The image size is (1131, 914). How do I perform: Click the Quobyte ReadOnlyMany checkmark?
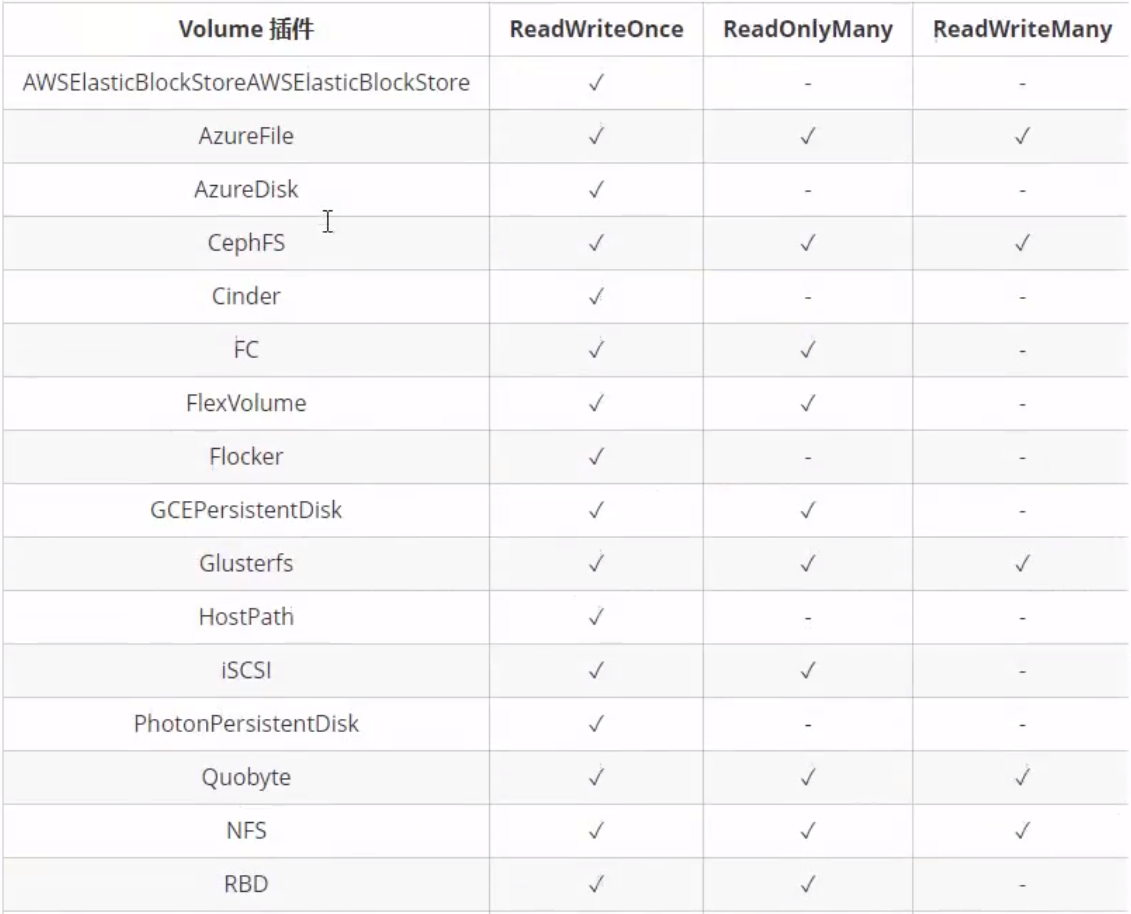[x=808, y=777]
